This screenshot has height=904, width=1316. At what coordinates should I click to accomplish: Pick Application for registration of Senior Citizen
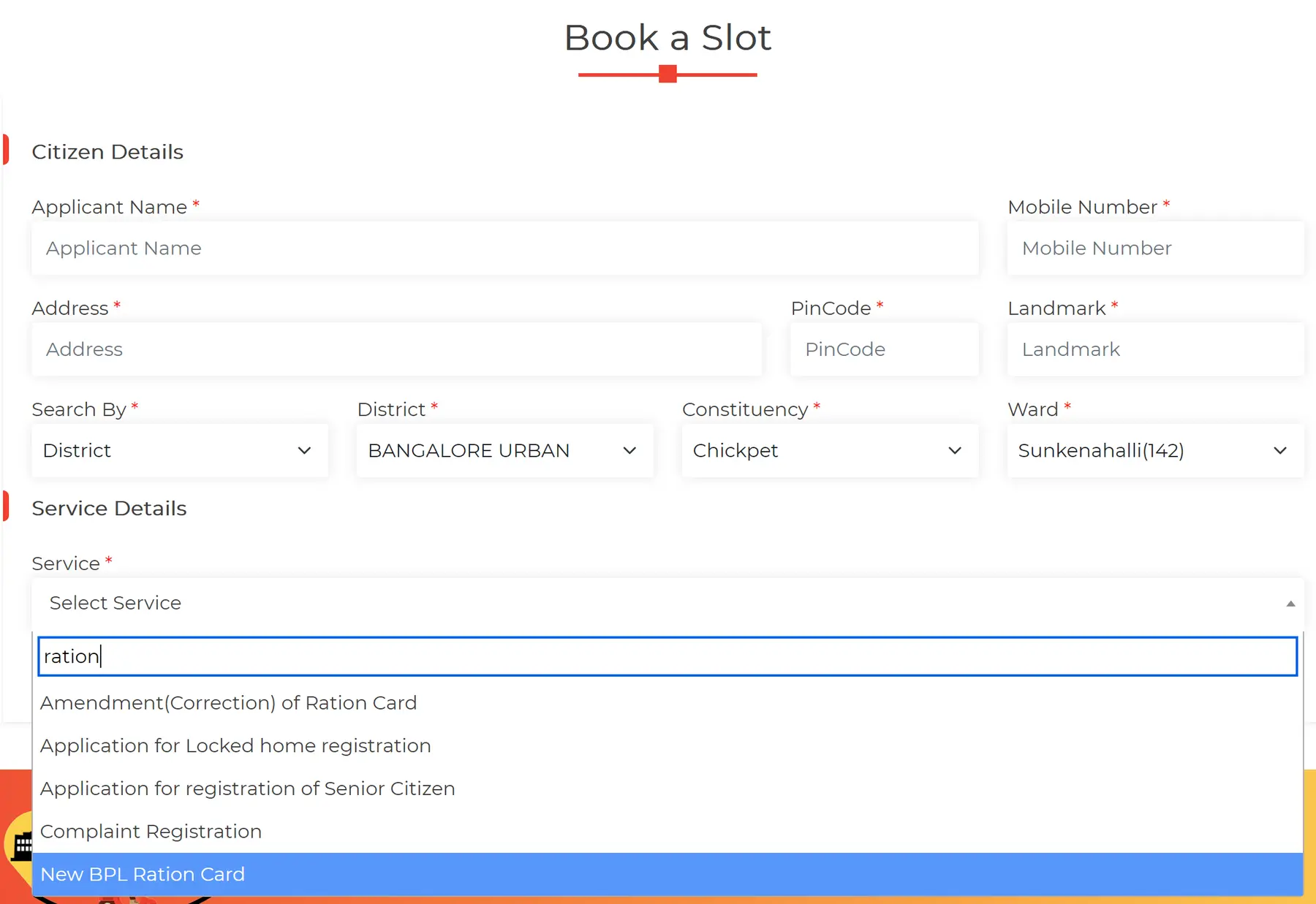click(x=248, y=789)
